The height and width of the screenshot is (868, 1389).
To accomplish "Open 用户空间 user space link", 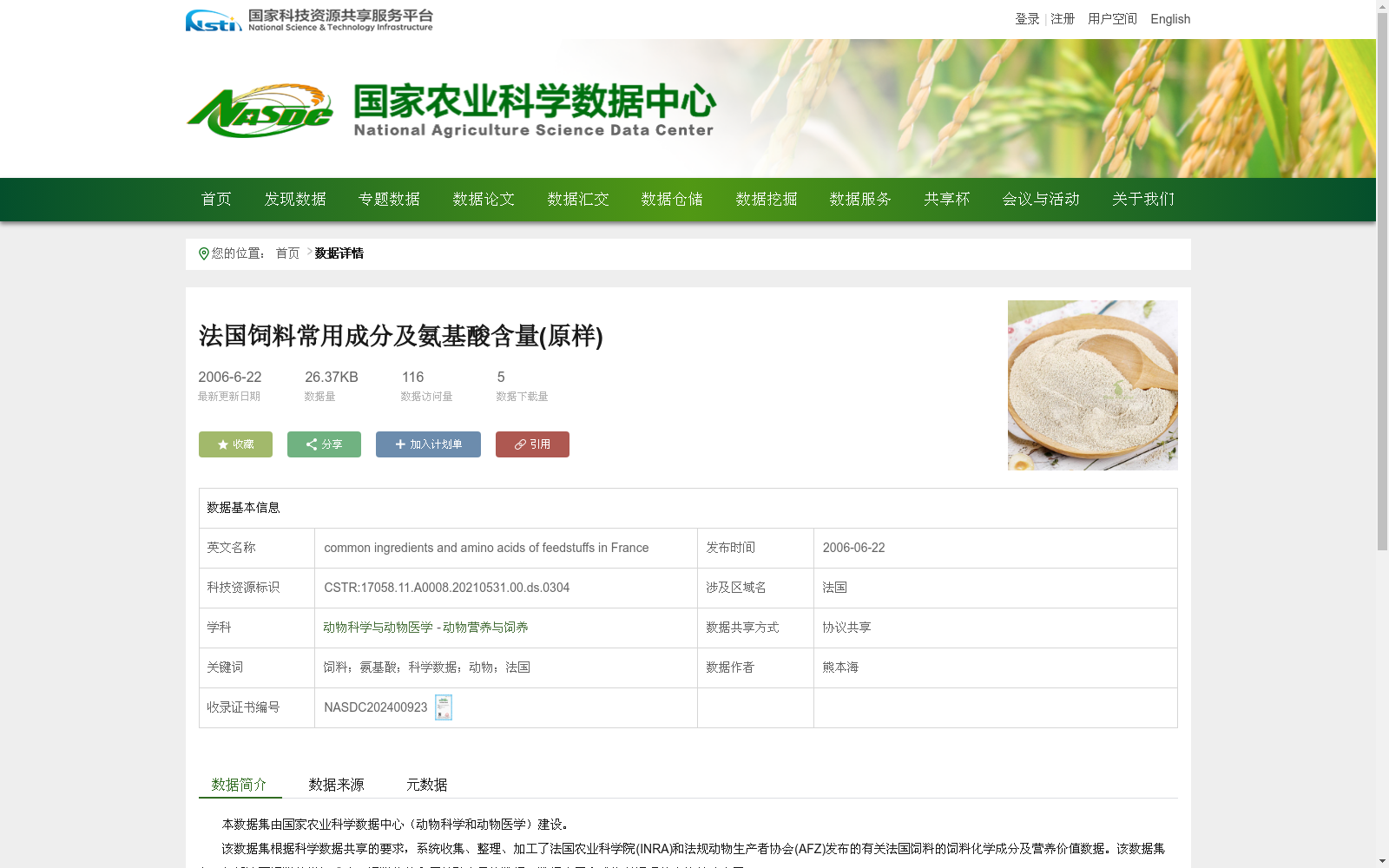I will click(x=1112, y=19).
